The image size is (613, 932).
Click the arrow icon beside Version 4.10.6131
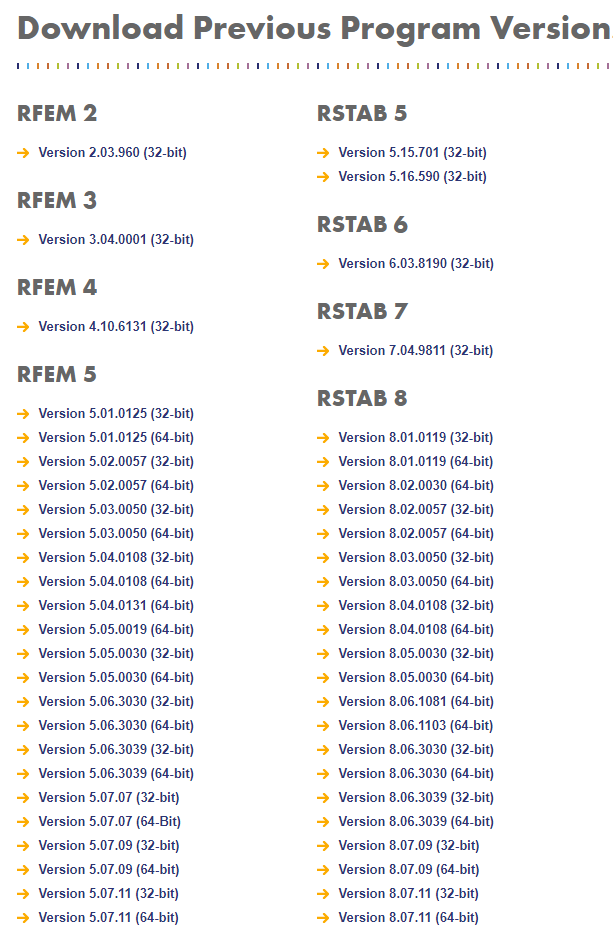click(22, 327)
